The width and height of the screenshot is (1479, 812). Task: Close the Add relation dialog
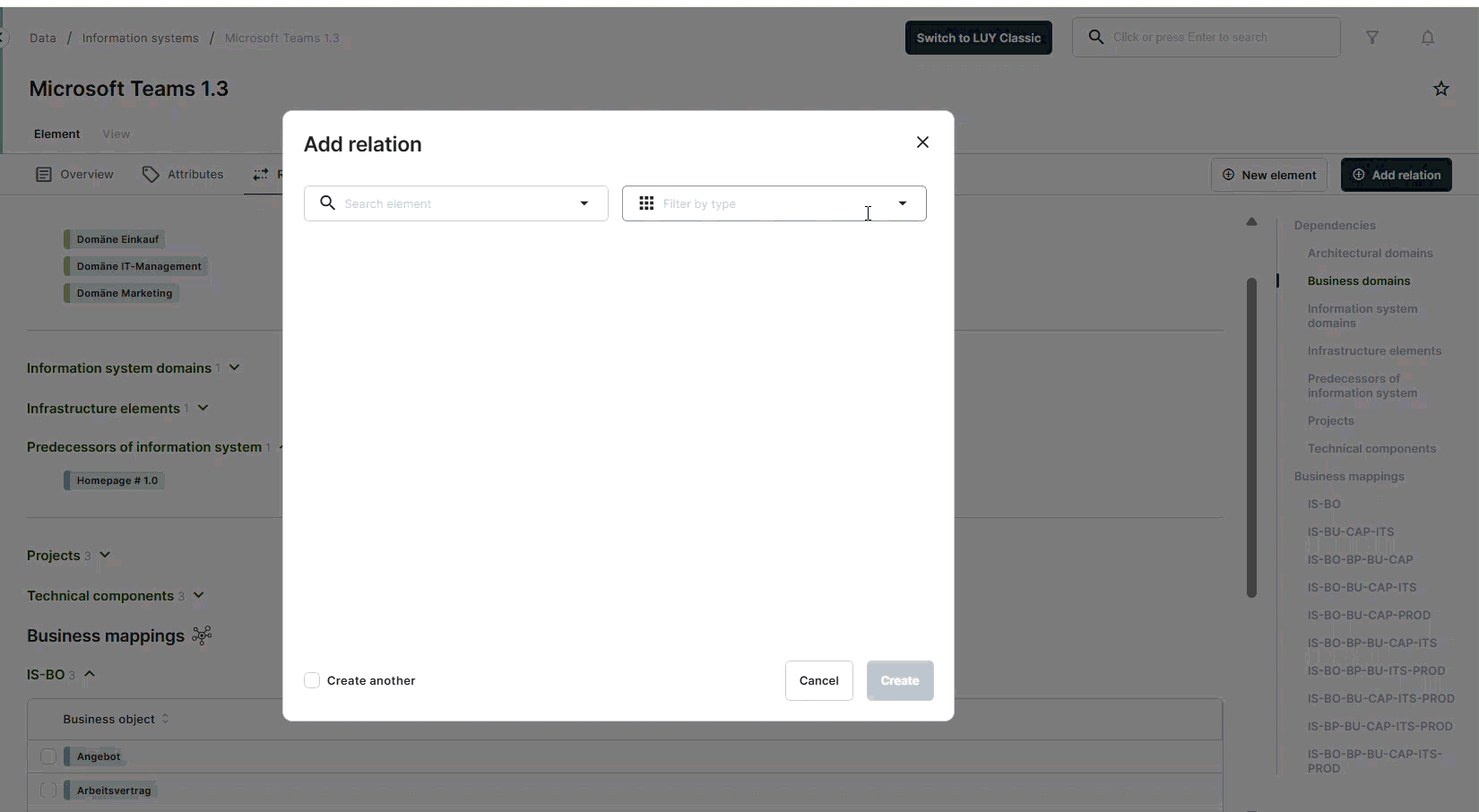tap(922, 143)
